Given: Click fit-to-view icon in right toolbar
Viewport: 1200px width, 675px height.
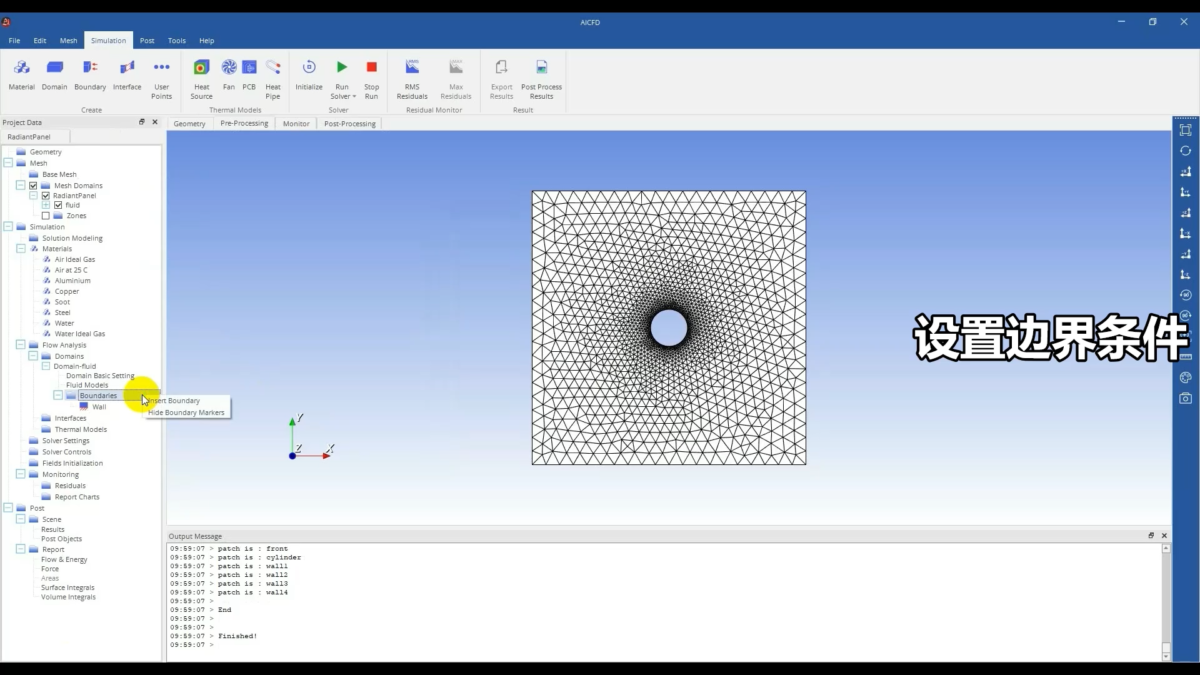Looking at the screenshot, I should click(x=1185, y=130).
